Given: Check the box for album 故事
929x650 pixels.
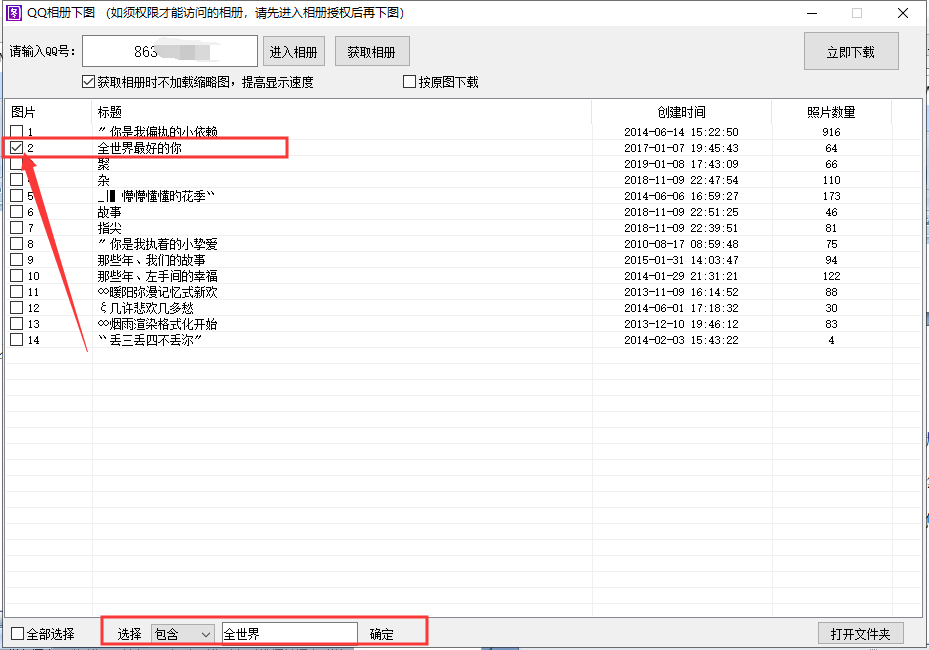Looking at the screenshot, I should coord(17,212).
